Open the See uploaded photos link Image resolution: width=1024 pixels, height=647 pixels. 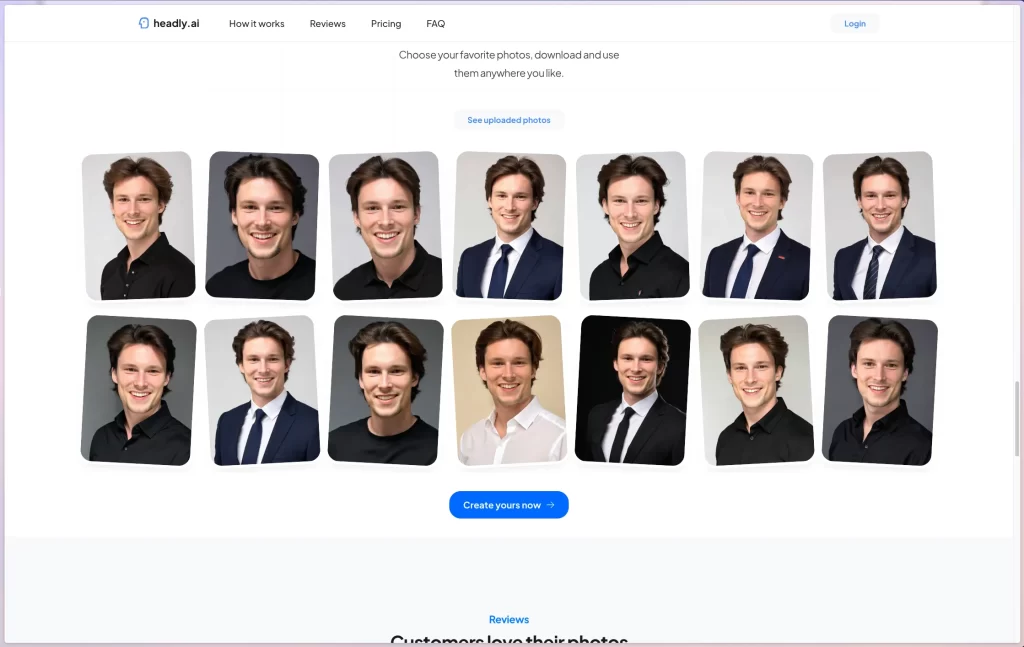coord(509,119)
